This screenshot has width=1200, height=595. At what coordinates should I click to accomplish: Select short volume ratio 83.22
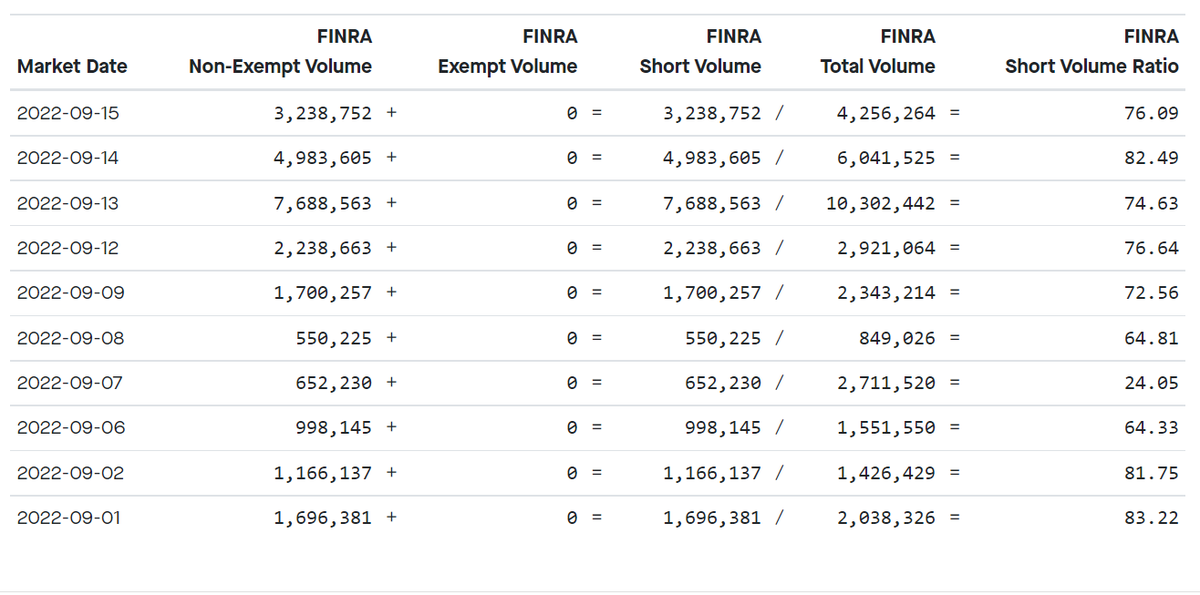coord(1151,518)
